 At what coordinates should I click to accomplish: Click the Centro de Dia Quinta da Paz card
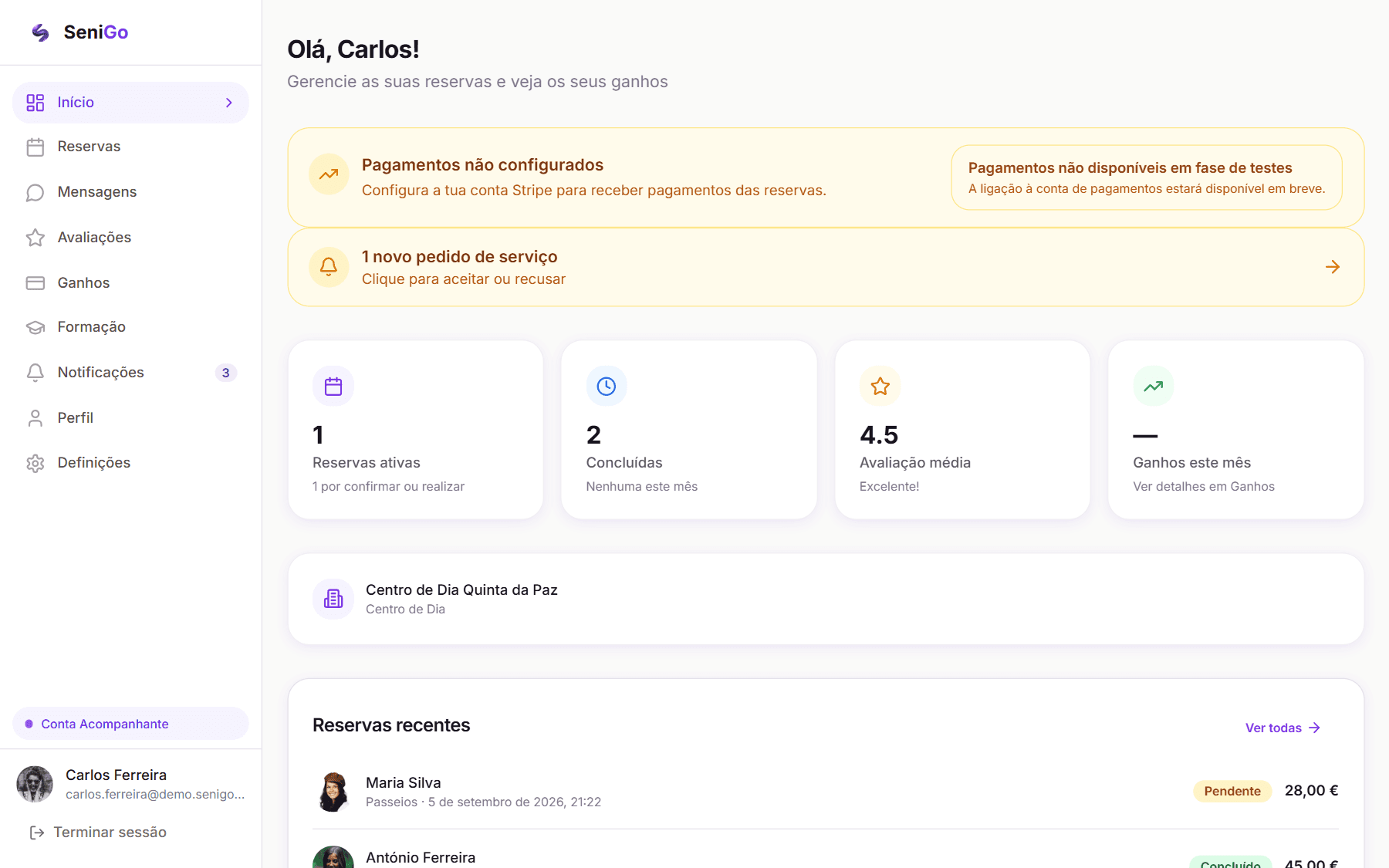coord(826,599)
